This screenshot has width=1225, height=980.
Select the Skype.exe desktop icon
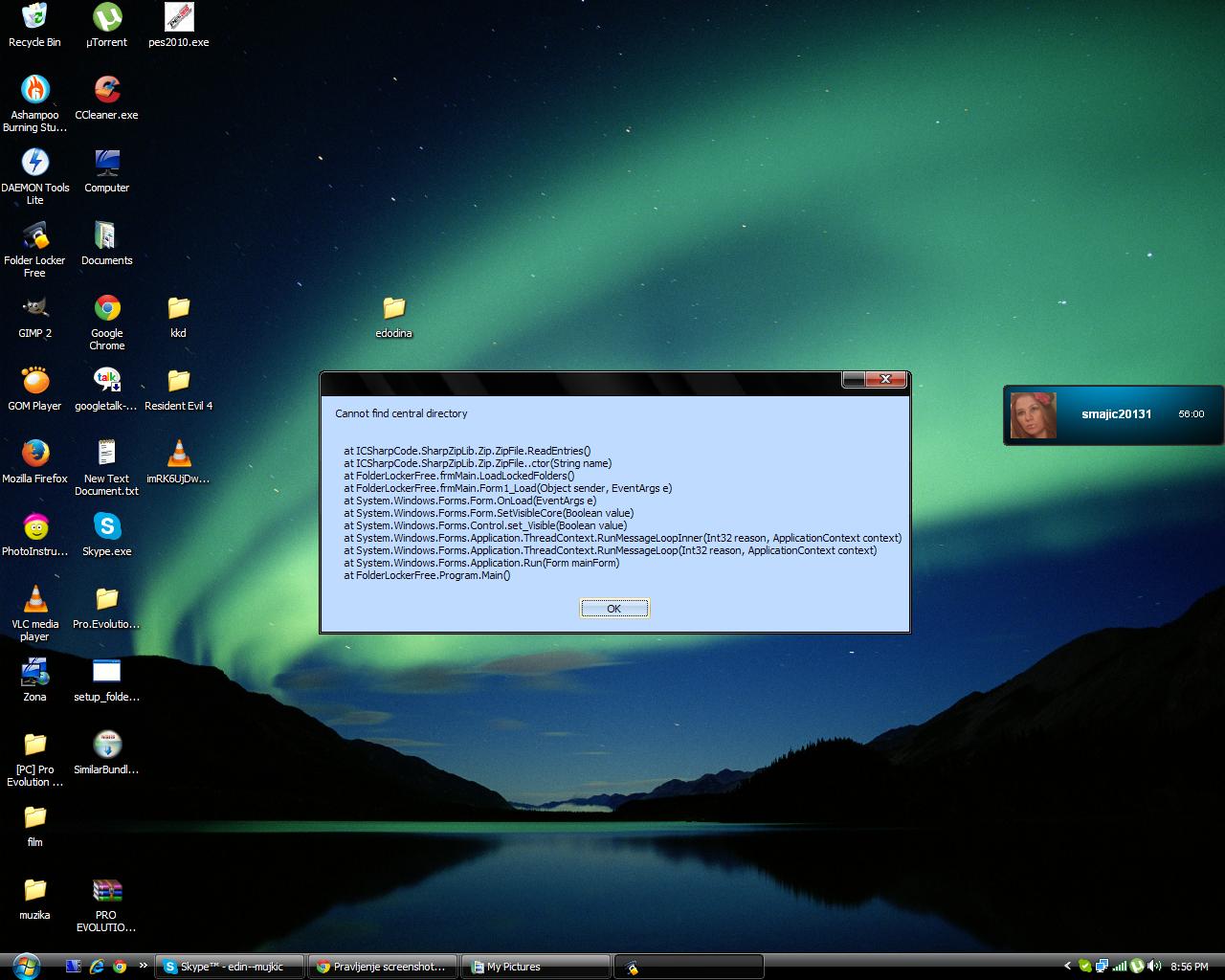(107, 535)
